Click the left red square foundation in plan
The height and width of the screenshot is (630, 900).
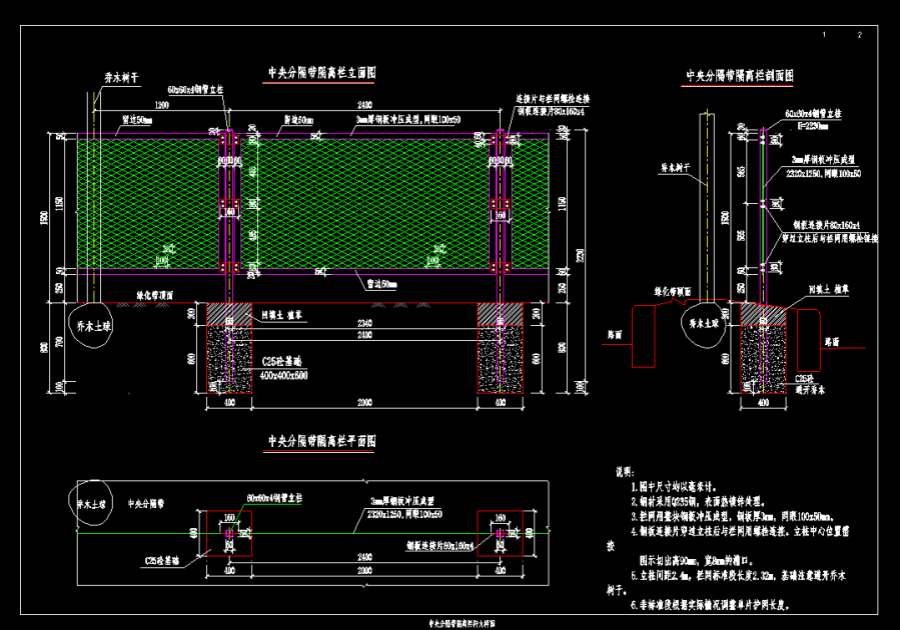click(x=229, y=534)
